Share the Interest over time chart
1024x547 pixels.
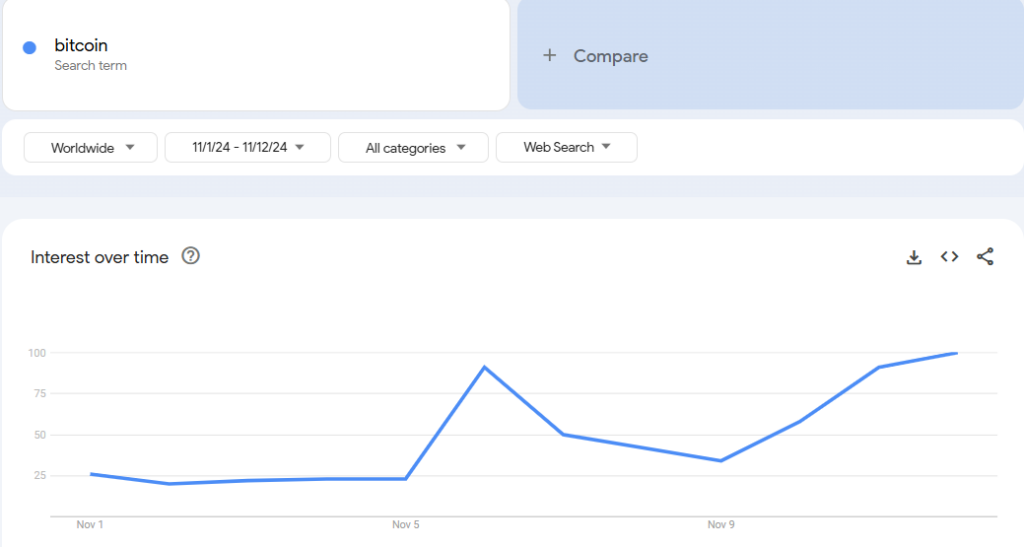tap(985, 257)
